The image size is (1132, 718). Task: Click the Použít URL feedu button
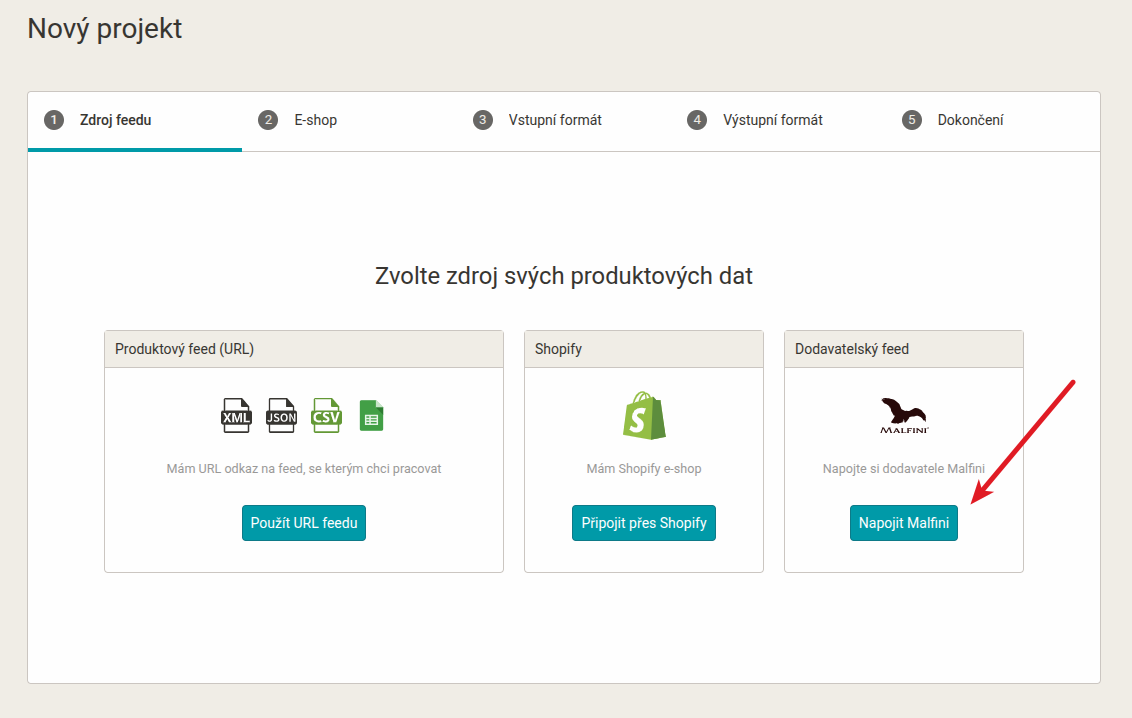pyautogui.click(x=304, y=523)
